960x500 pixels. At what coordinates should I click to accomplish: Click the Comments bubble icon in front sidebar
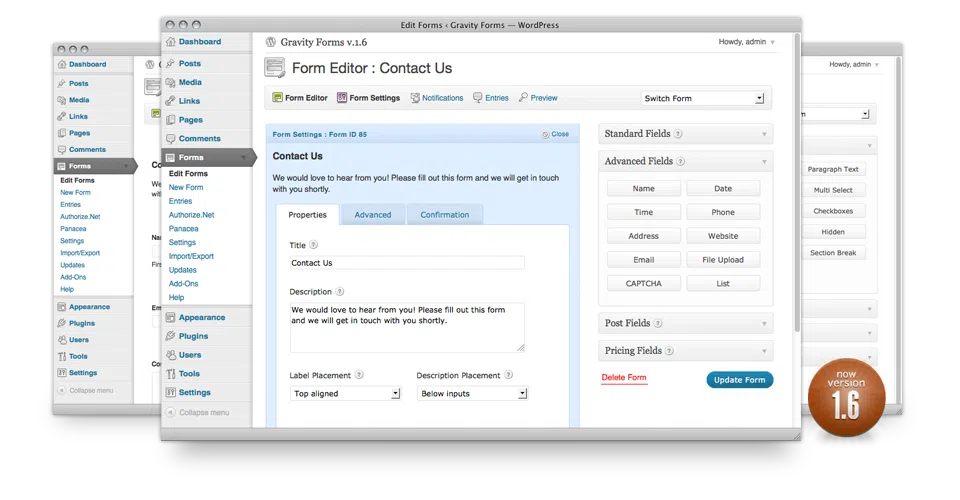pos(170,138)
